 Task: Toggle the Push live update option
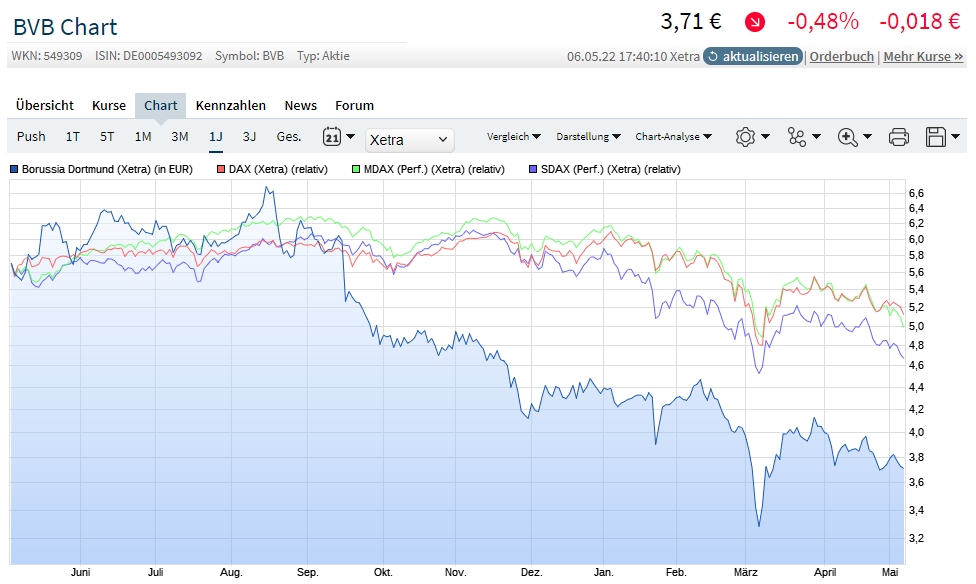[31, 137]
